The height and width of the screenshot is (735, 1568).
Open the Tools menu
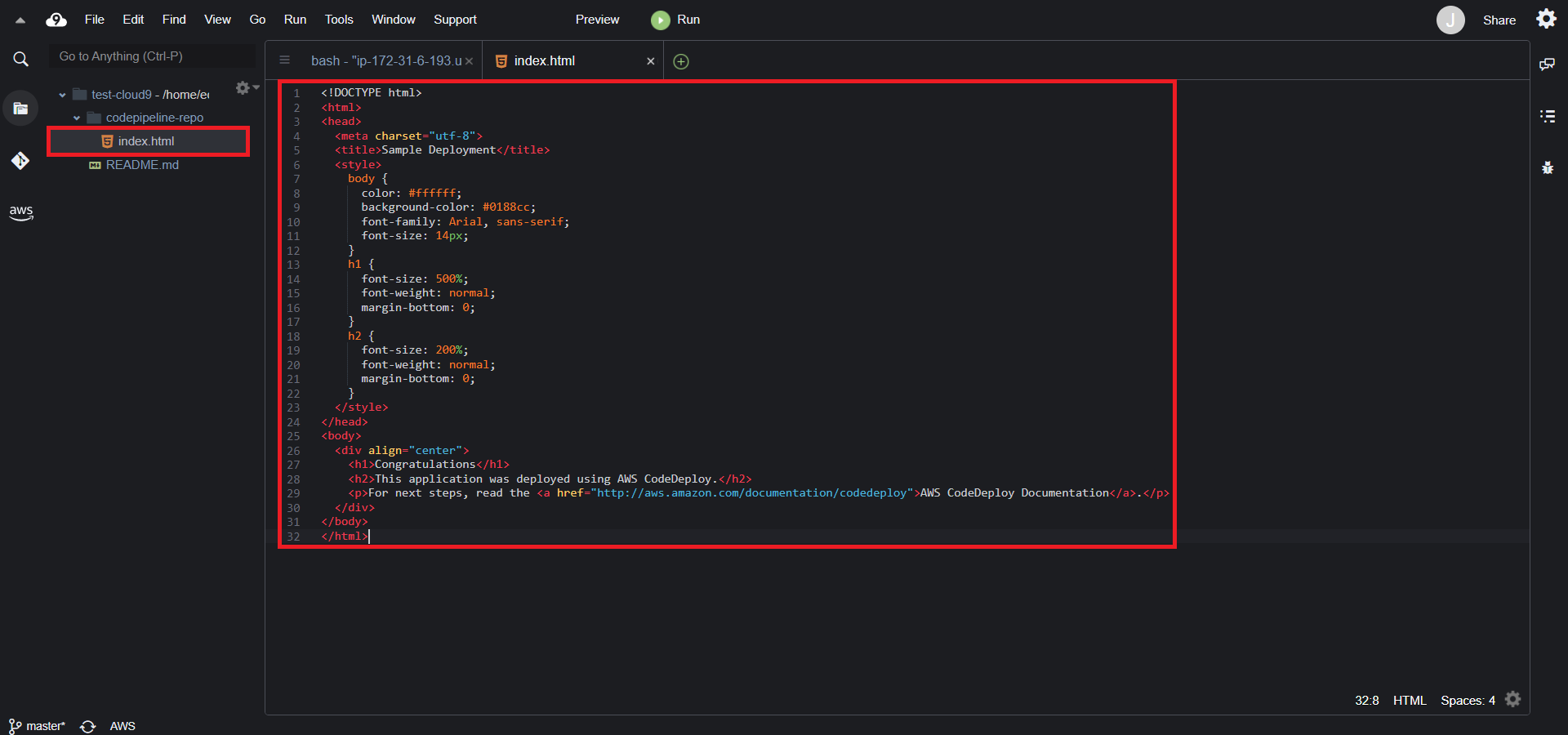pos(339,20)
